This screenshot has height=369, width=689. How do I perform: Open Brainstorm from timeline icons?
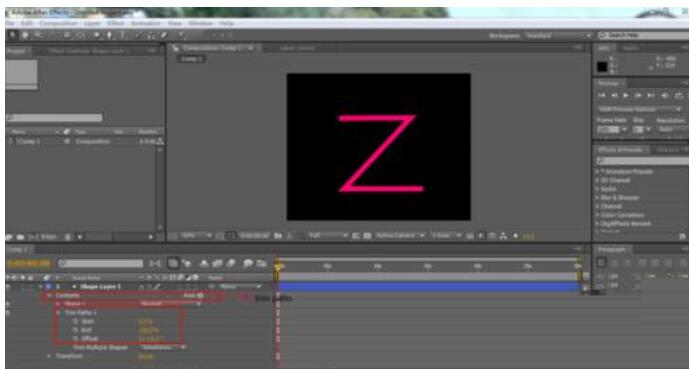click(x=248, y=263)
